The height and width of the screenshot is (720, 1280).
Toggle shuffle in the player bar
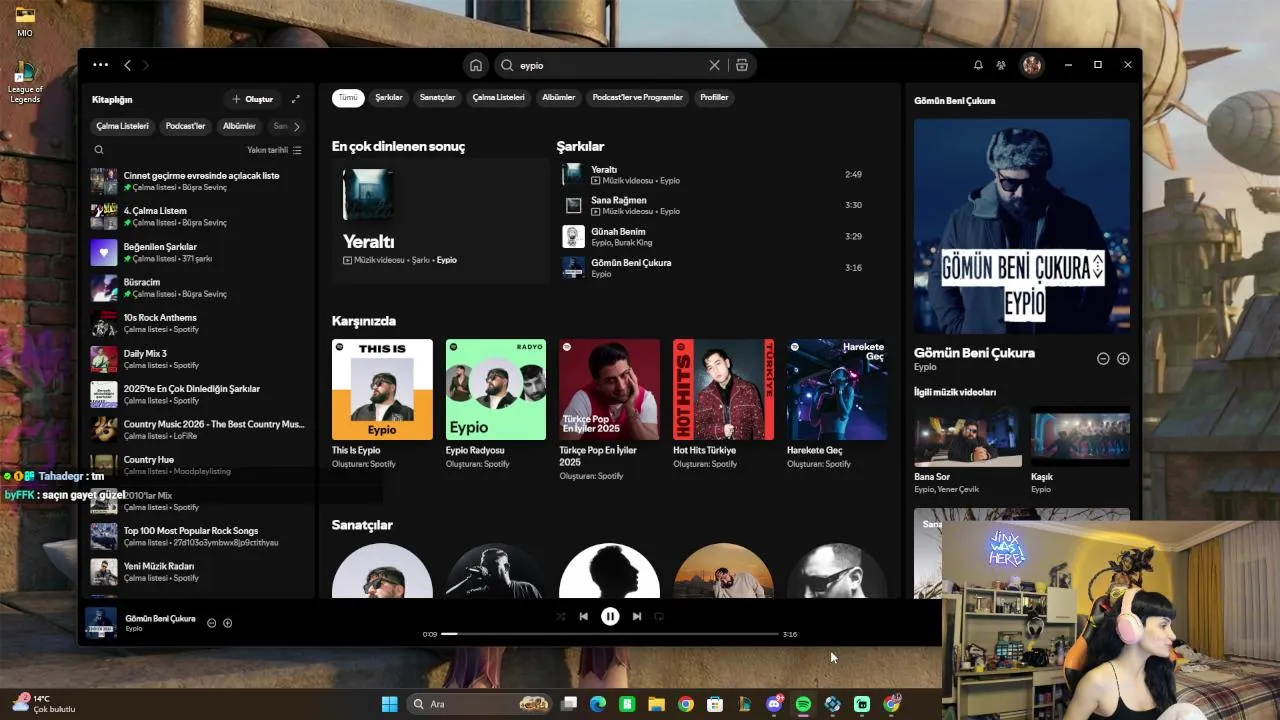560,617
